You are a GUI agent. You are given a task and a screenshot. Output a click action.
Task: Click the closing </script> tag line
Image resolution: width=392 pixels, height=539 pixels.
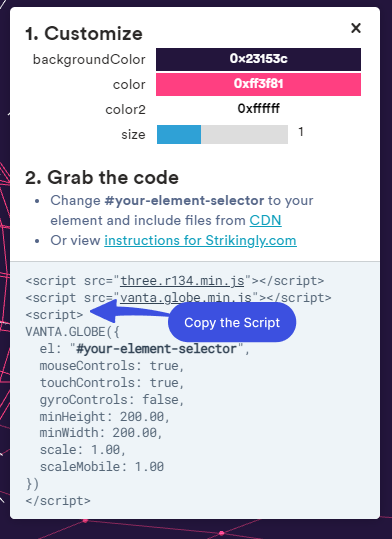tap(58, 500)
